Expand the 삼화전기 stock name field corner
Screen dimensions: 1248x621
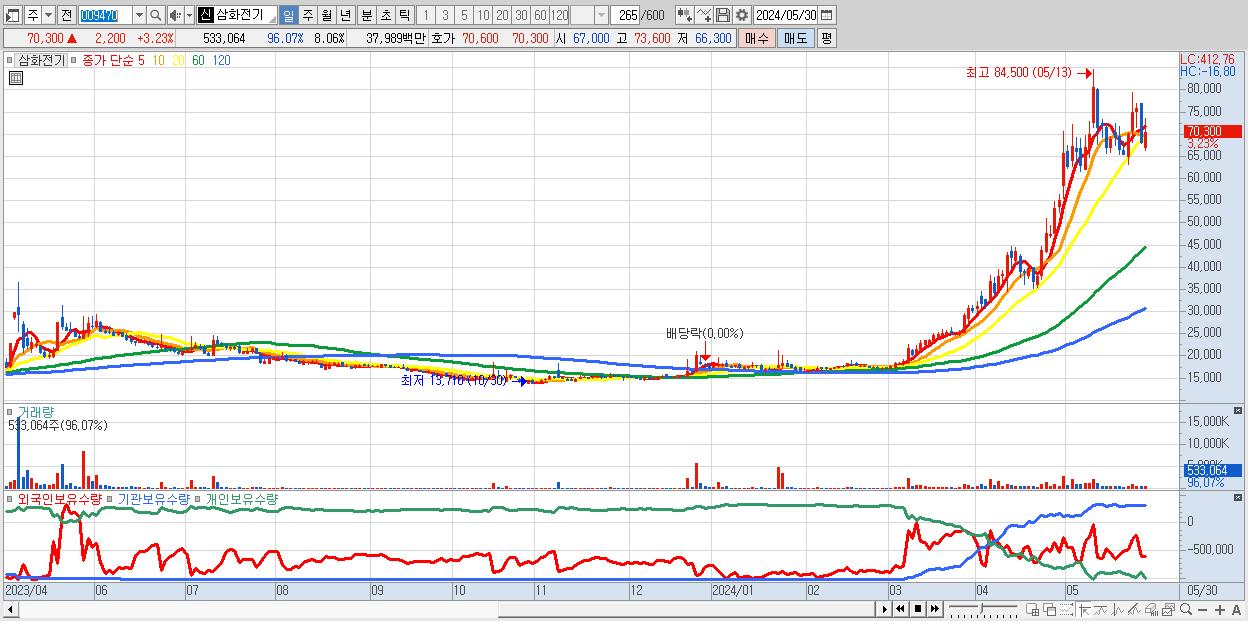[x=271, y=19]
